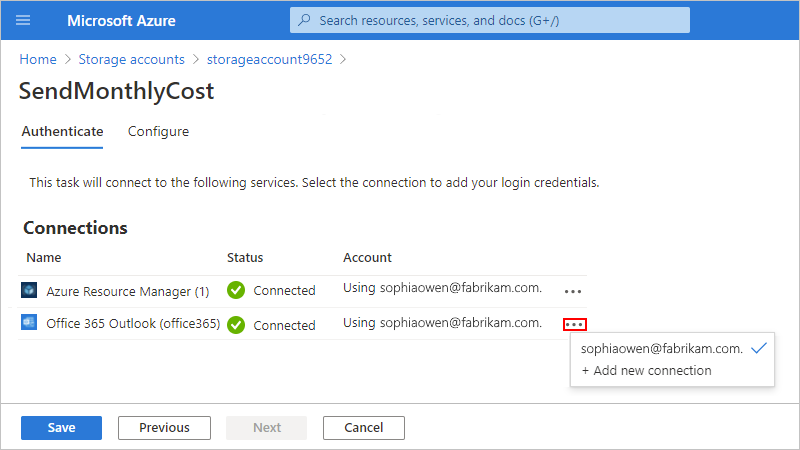Select Office 365 Outlook (office365) connection name

tap(133, 323)
